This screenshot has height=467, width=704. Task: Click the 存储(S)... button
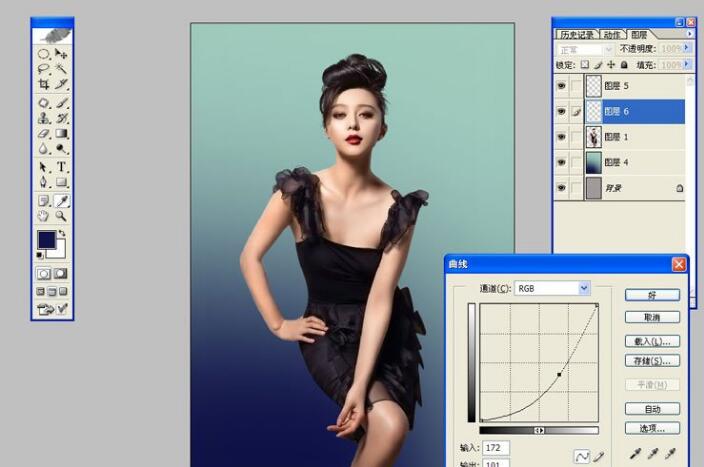[652, 361]
